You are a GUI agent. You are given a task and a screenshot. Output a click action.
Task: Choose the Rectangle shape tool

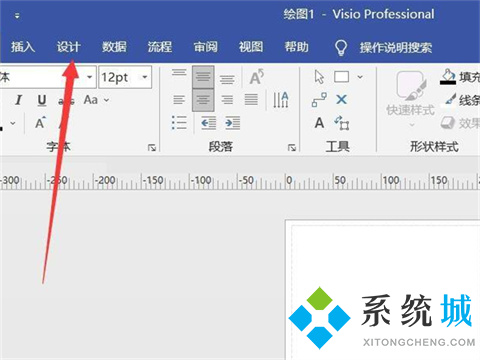click(342, 77)
